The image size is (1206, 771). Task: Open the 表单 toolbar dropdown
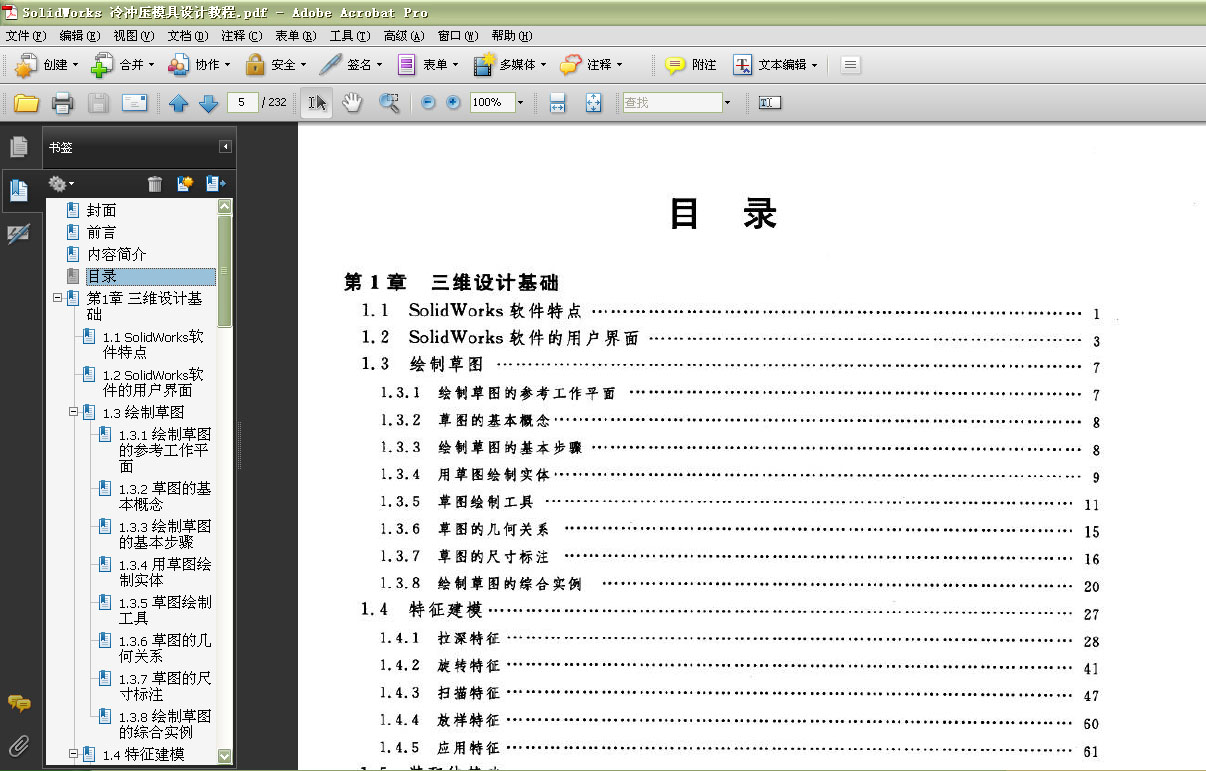tap(427, 65)
